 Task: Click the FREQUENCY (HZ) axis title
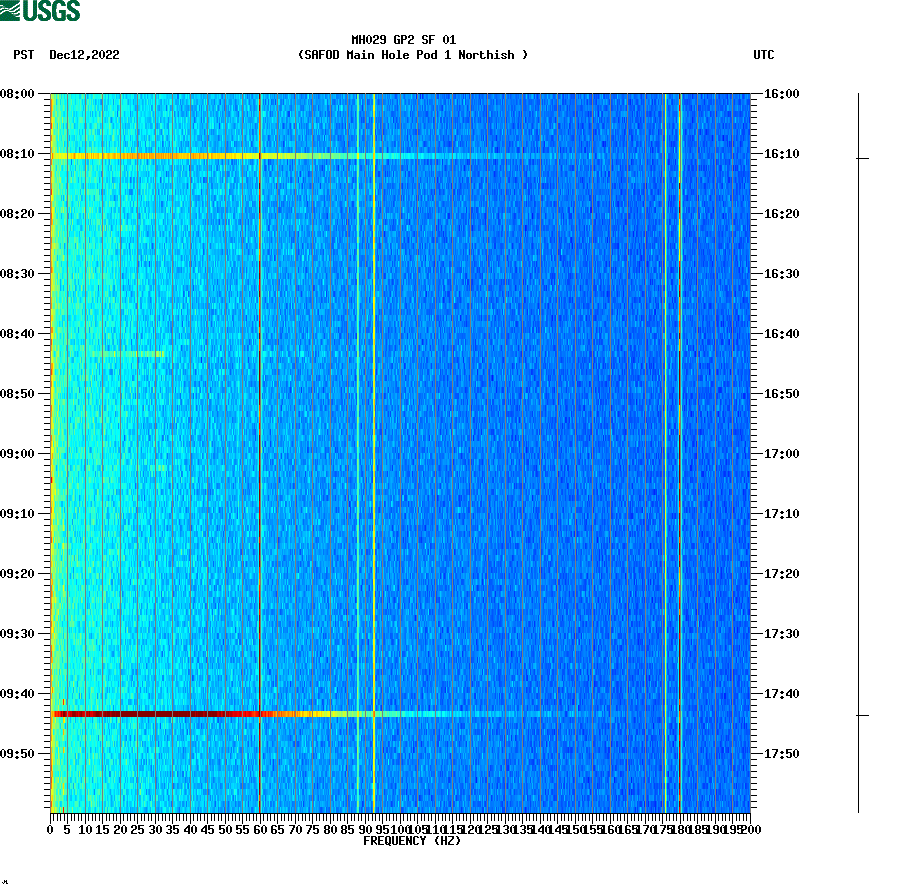411,841
